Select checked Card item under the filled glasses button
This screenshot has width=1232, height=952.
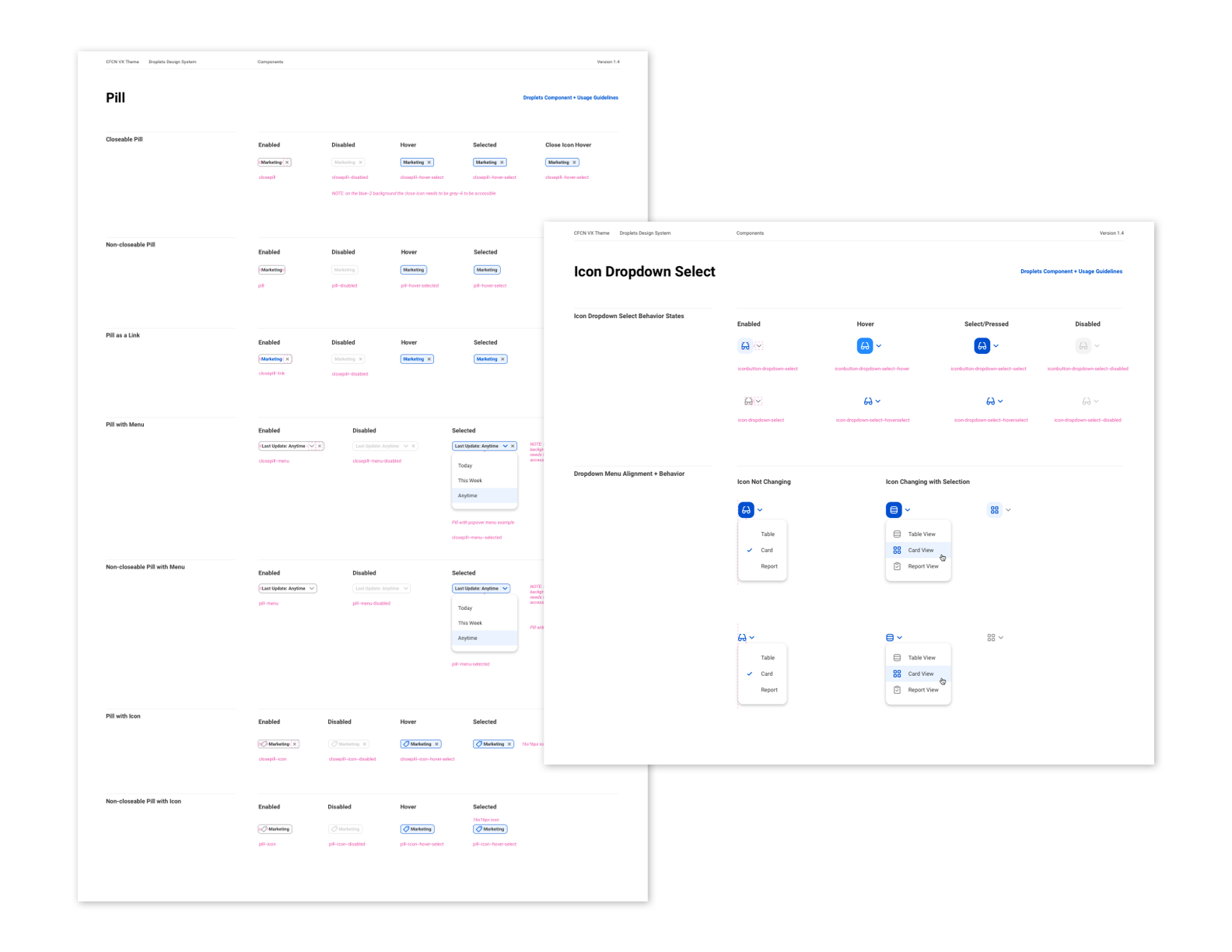(x=763, y=550)
